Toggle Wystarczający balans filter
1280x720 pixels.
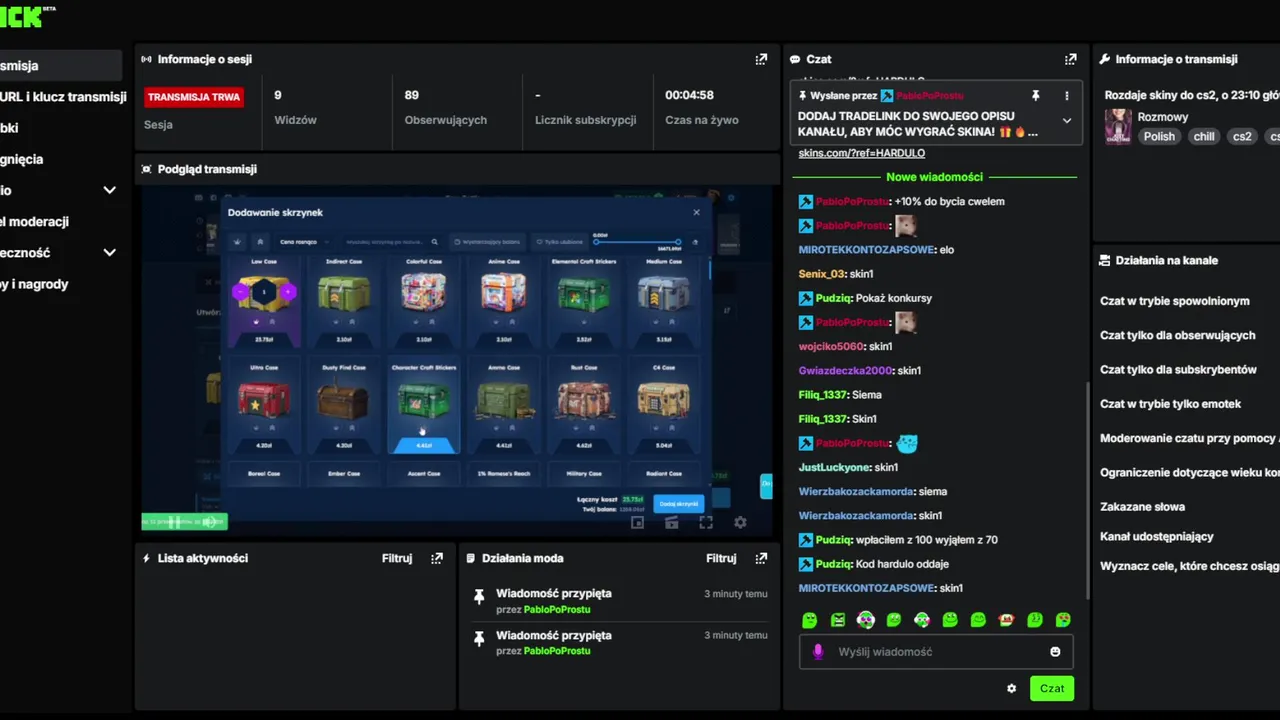tap(487, 242)
